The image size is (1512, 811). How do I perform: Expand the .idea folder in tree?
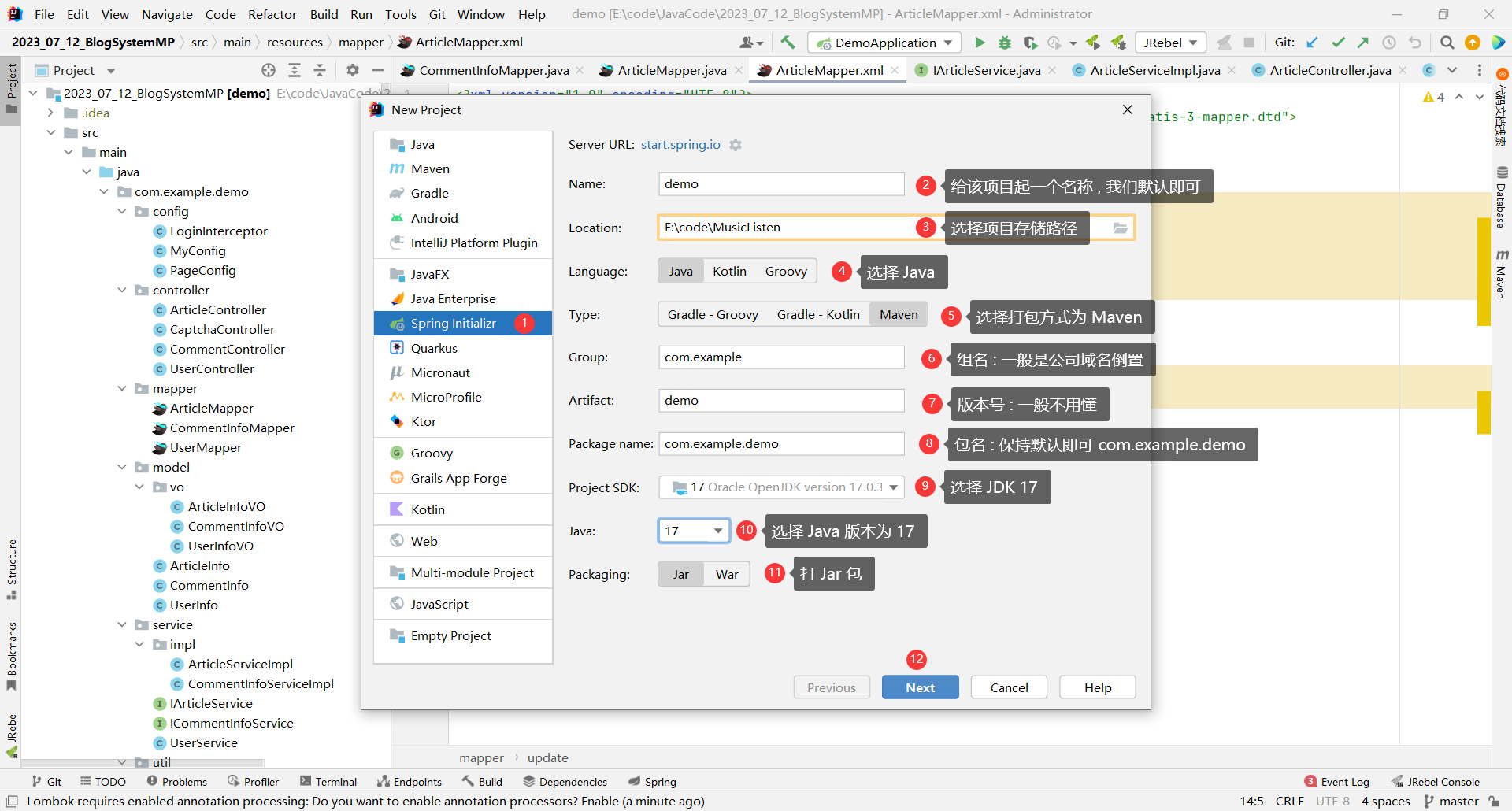51,113
